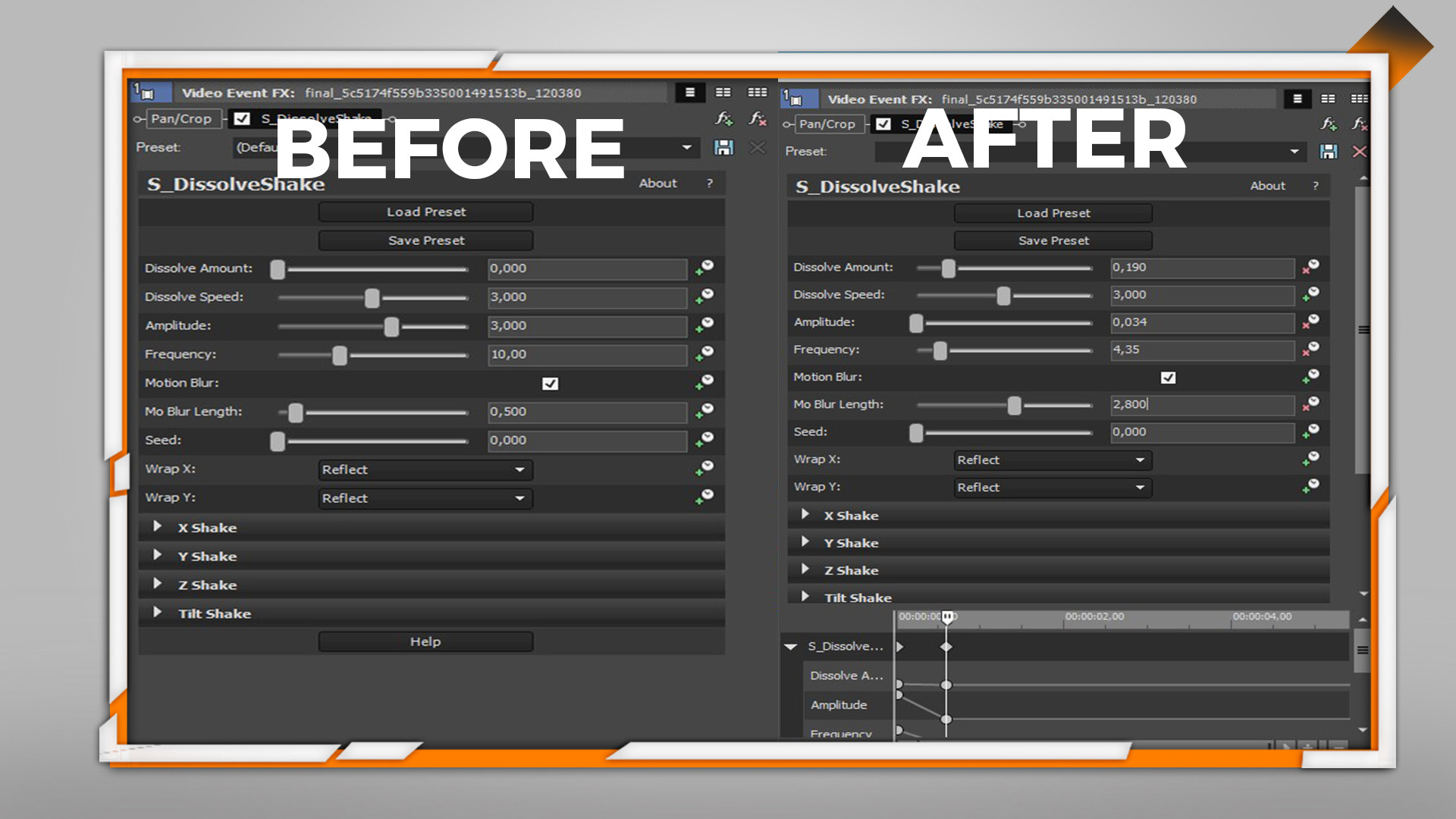Switch AFTER panel to two-column view

(x=1328, y=99)
